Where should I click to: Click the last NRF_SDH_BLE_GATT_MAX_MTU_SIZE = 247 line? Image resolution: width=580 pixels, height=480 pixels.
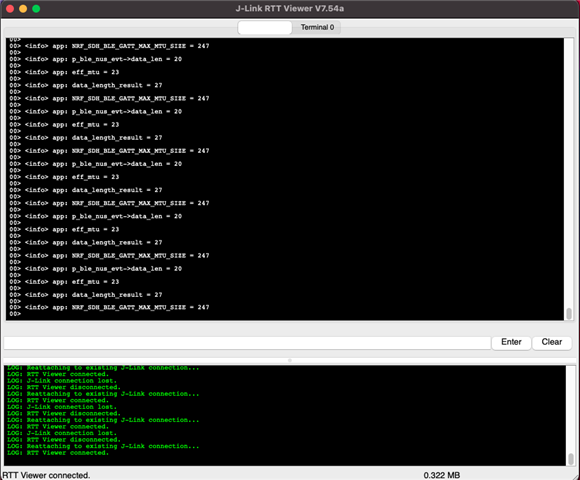[109, 307]
